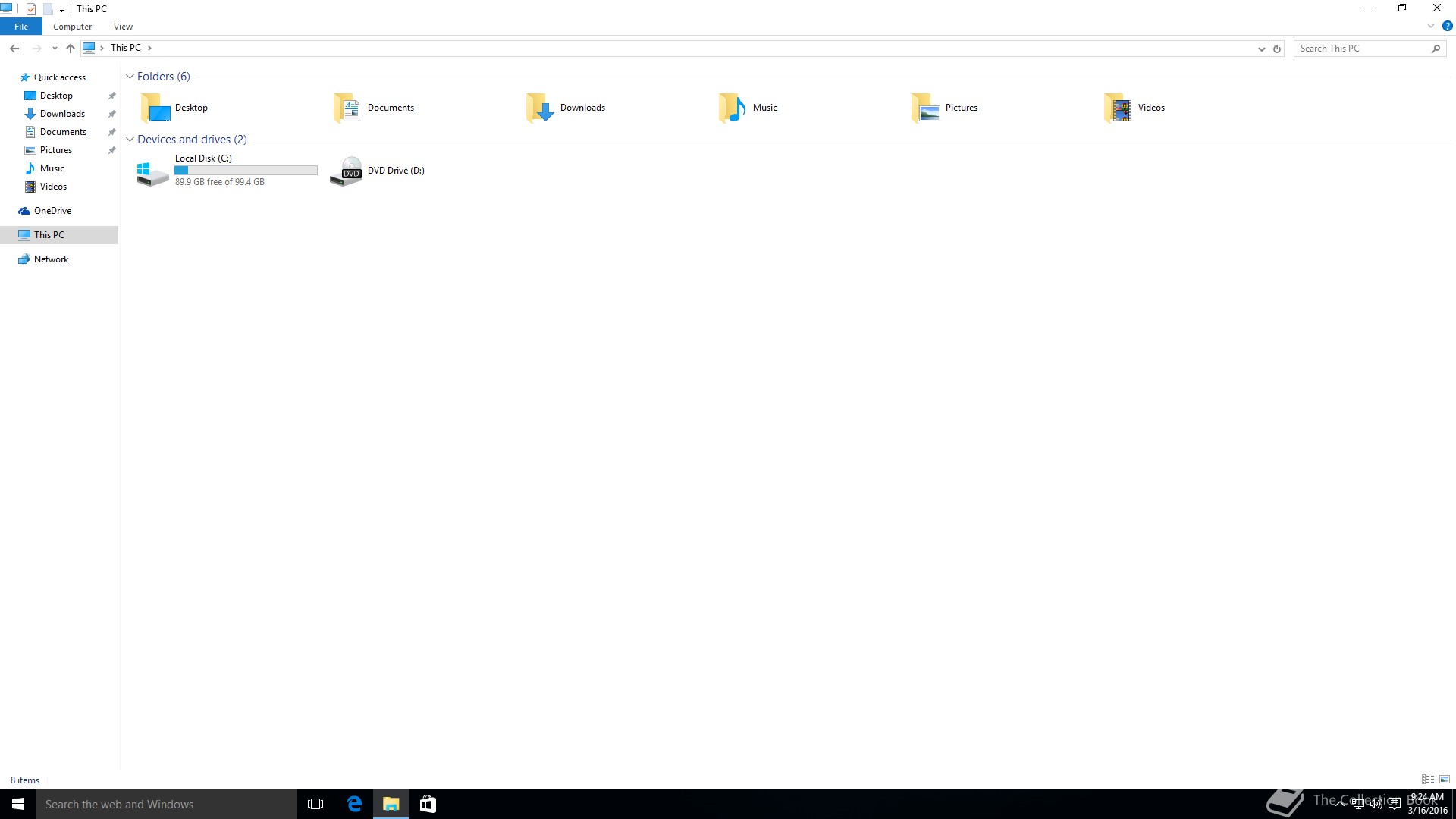Open the File menu tab
The image size is (1456, 819).
[21, 27]
